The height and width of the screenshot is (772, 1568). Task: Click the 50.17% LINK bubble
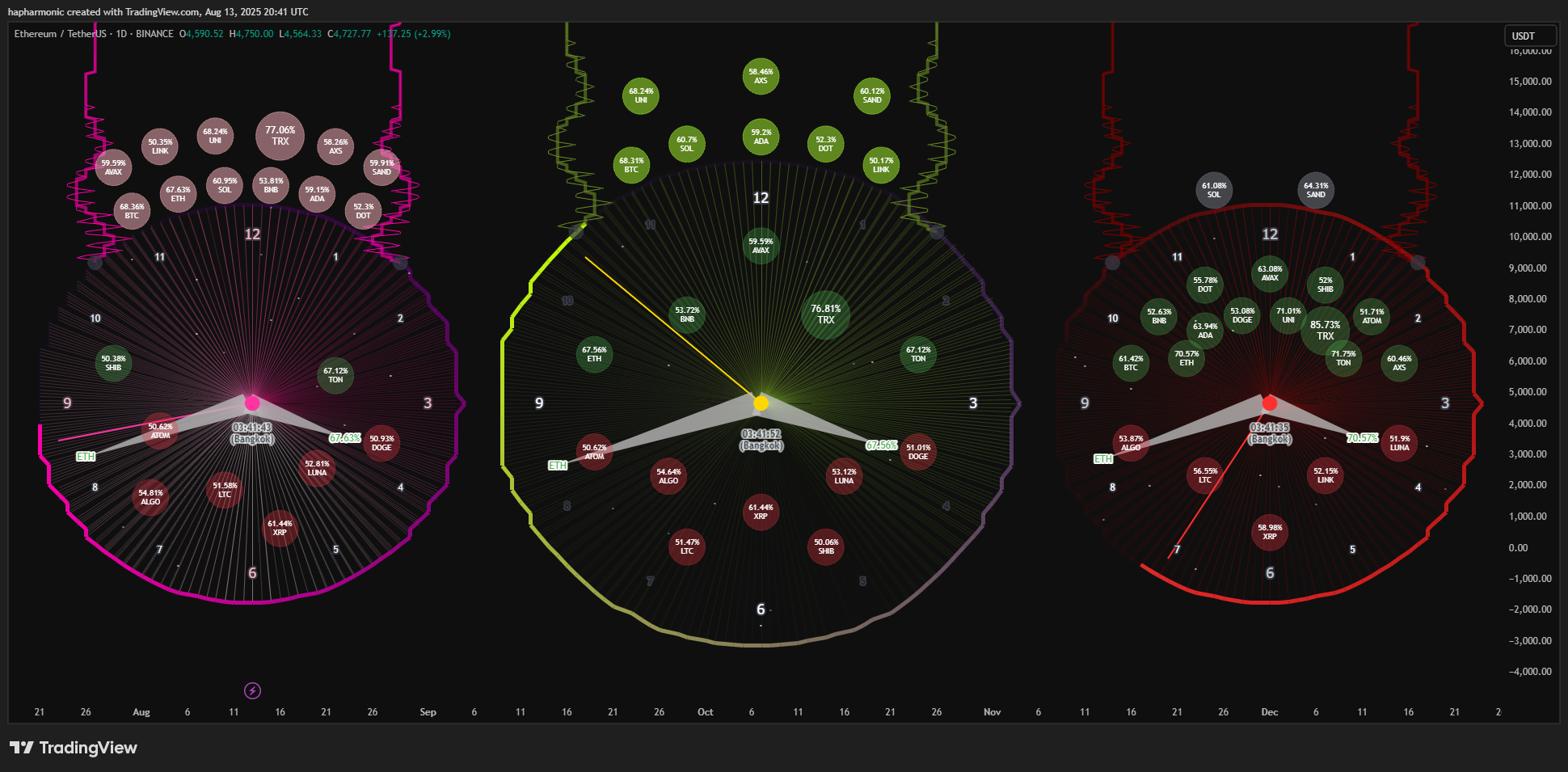pyautogui.click(x=881, y=165)
